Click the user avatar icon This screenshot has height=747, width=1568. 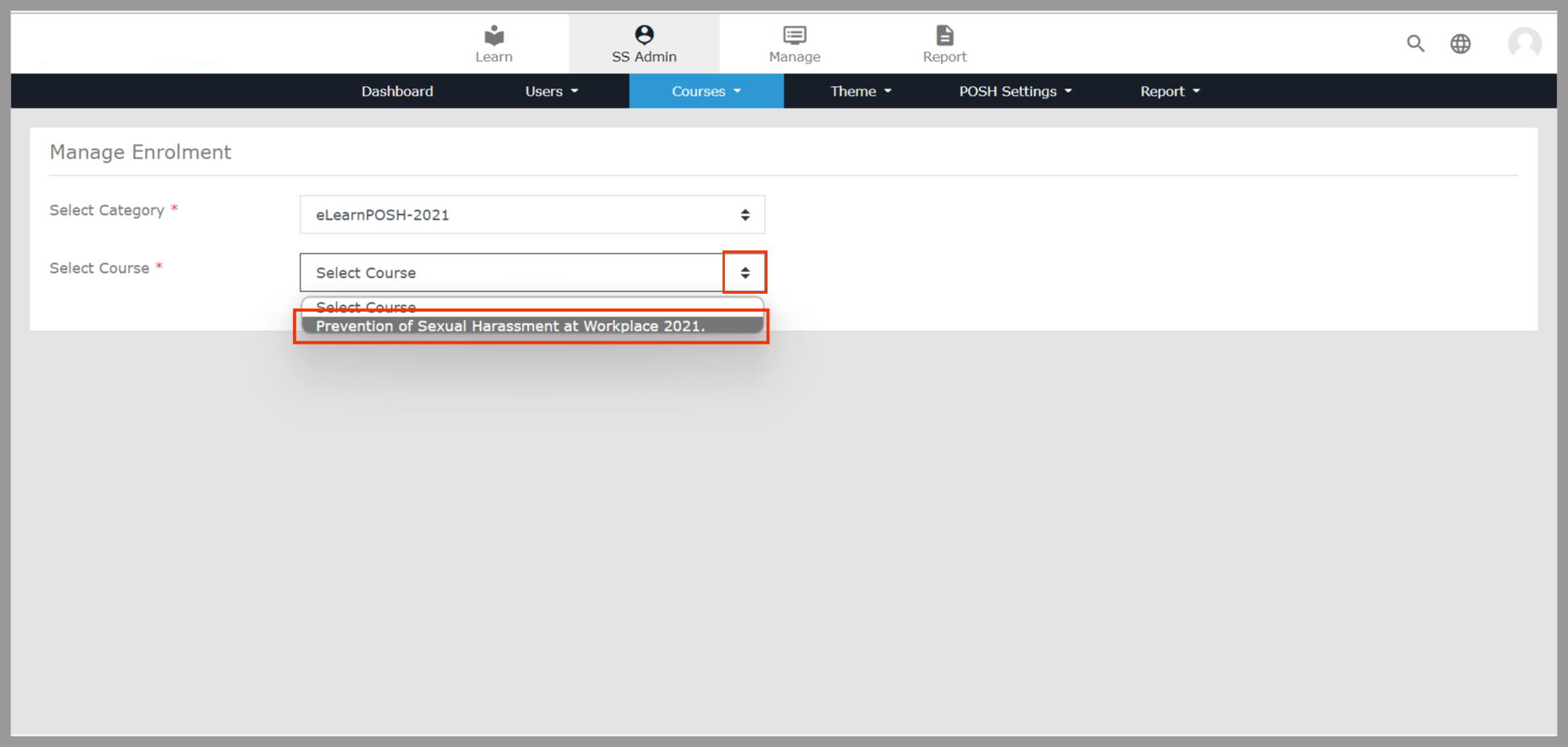1524,43
